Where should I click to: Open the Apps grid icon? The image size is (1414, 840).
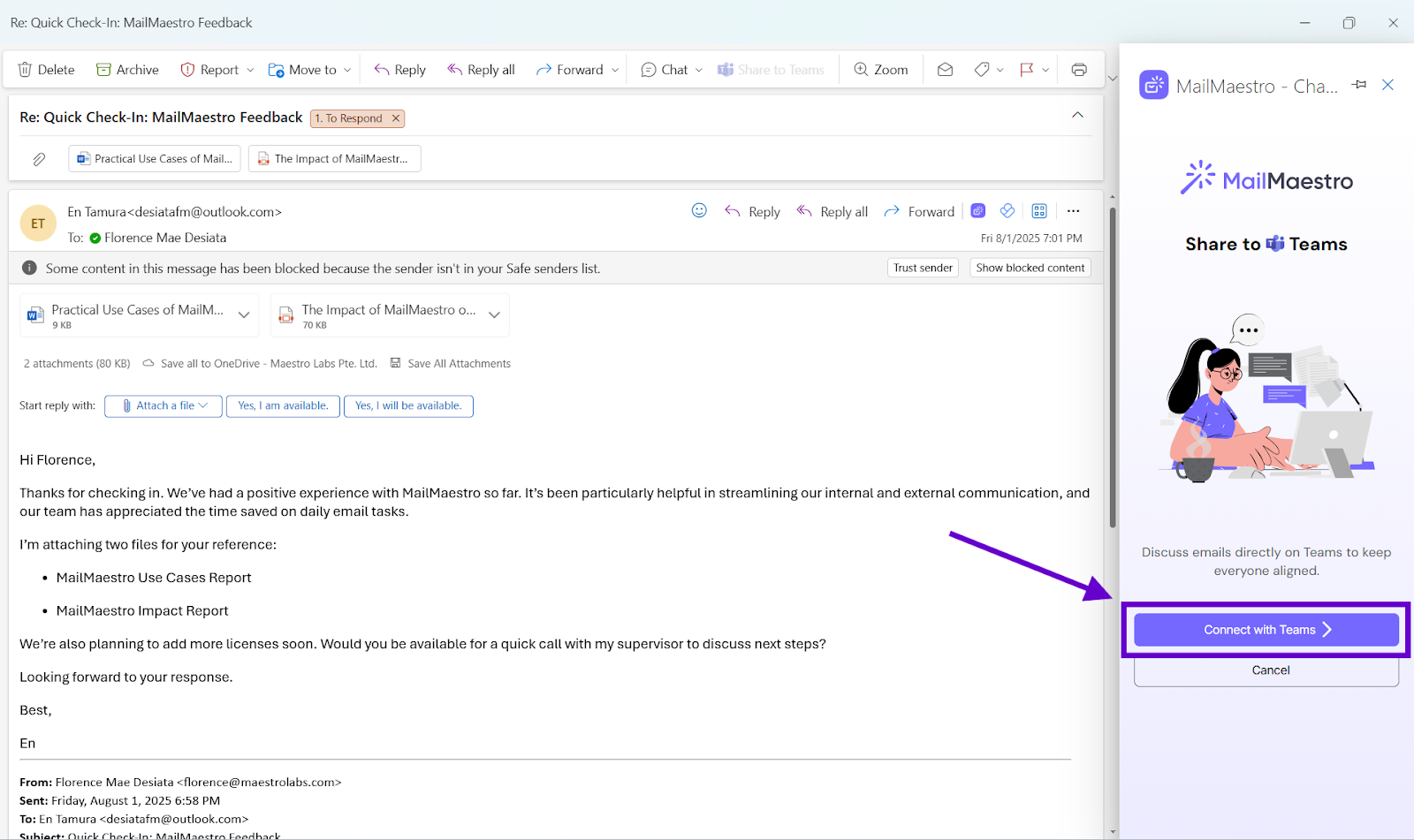click(x=1039, y=210)
